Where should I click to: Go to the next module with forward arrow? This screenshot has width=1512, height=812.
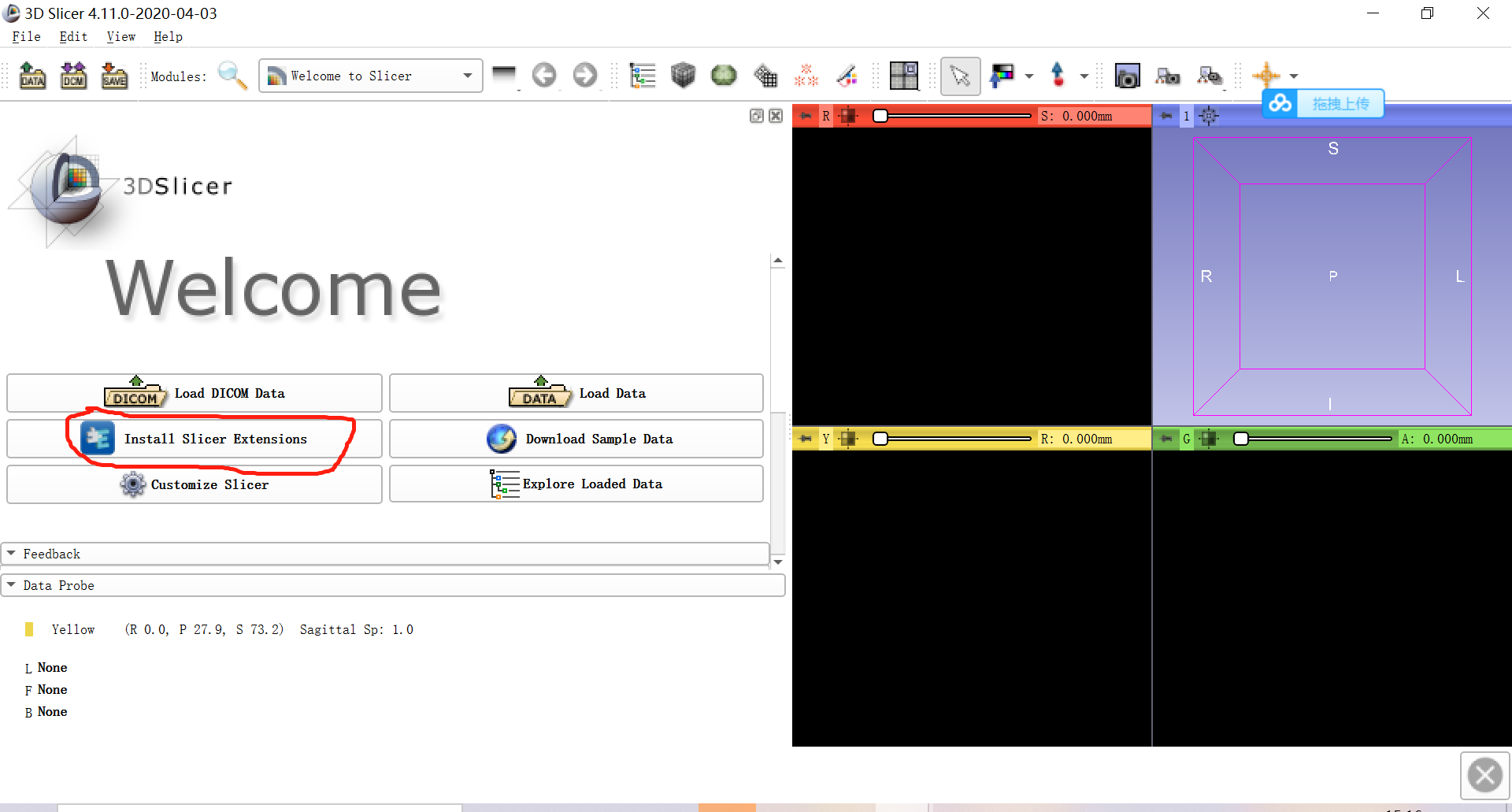click(x=584, y=76)
